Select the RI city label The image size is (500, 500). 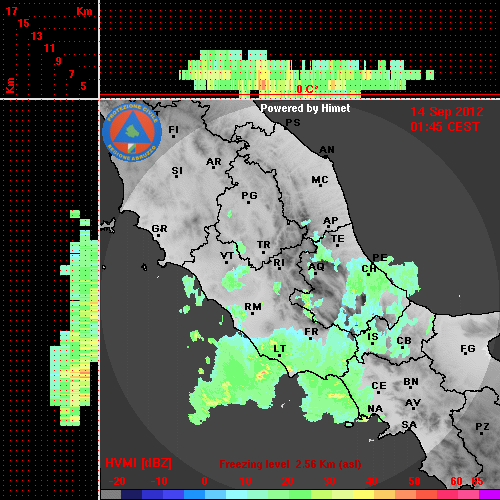coord(279,263)
